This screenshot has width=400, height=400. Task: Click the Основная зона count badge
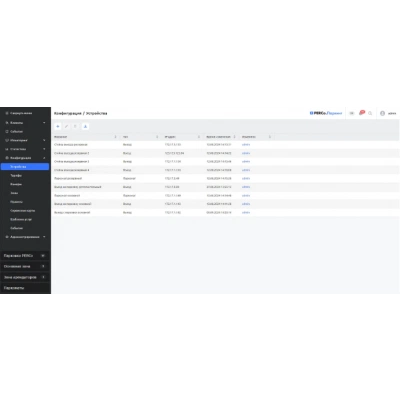tap(43, 266)
